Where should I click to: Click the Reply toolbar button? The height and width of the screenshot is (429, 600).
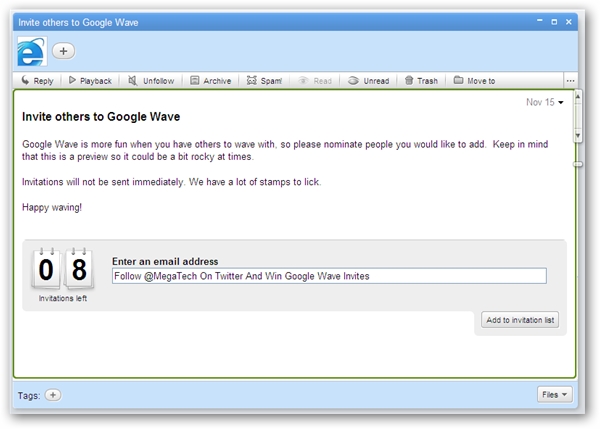click(38, 81)
